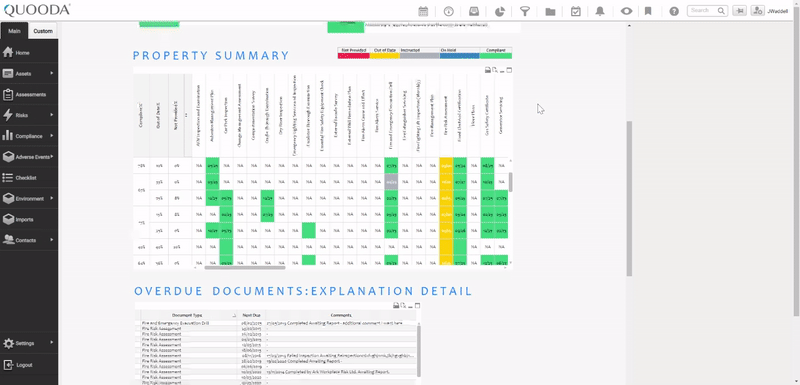
Task: Click the green Compliant legend swatch
Action: point(495,56)
